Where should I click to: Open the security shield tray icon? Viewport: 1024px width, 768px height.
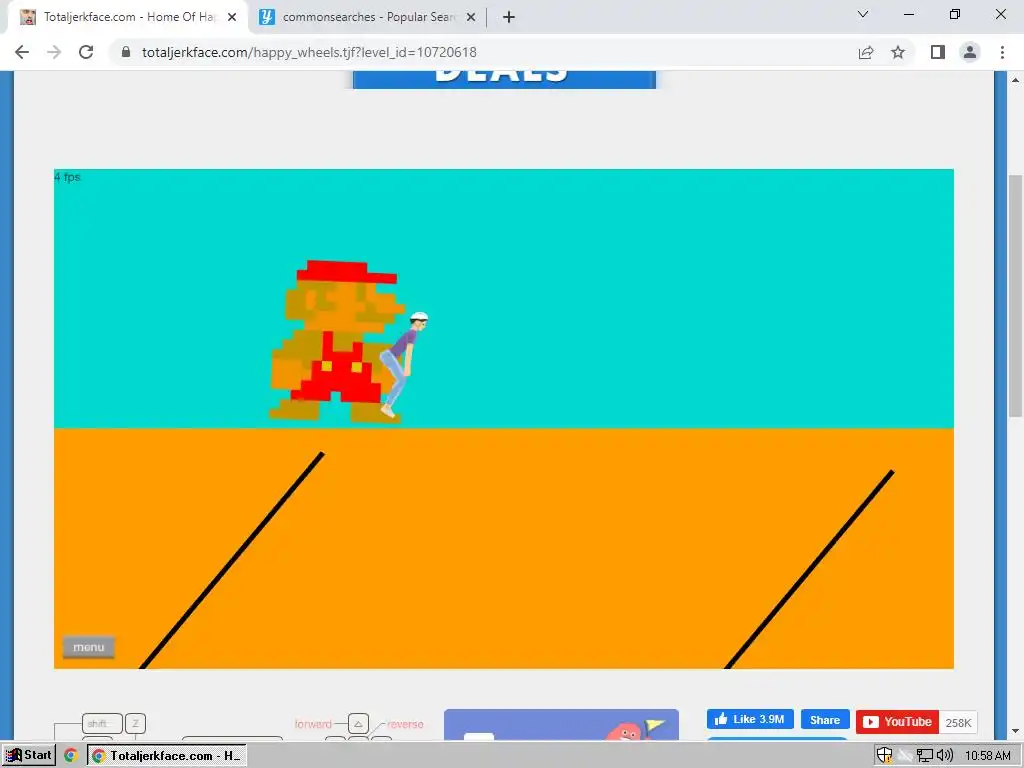(x=884, y=756)
